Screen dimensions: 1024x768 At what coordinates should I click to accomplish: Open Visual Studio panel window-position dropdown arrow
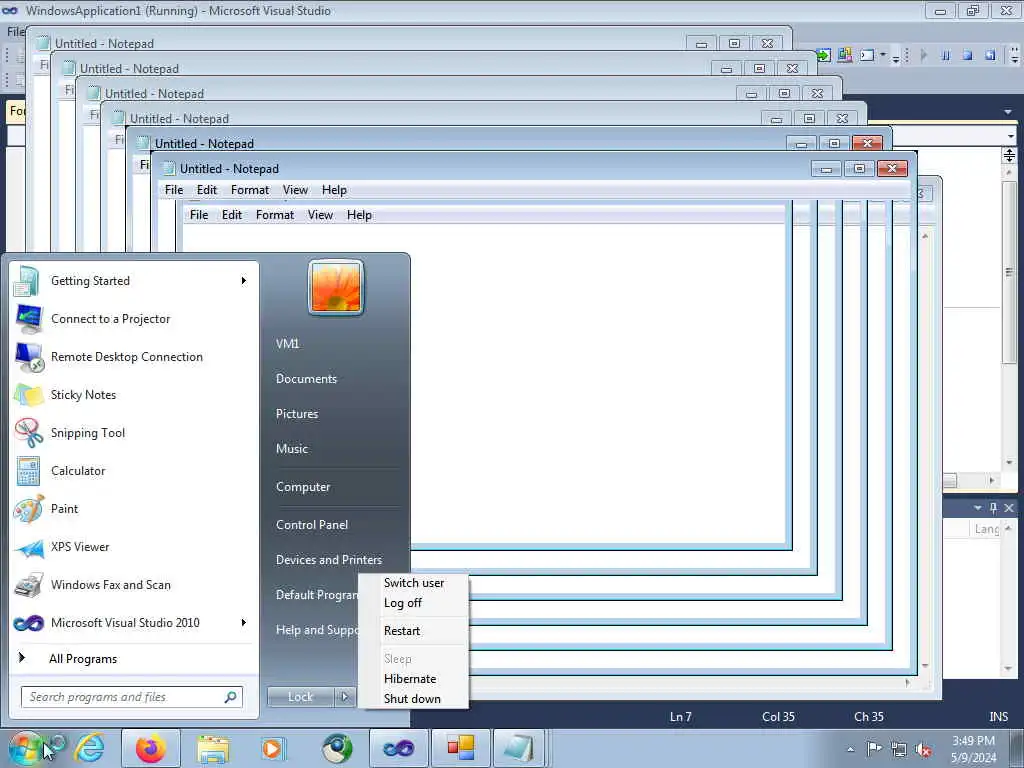(978, 507)
